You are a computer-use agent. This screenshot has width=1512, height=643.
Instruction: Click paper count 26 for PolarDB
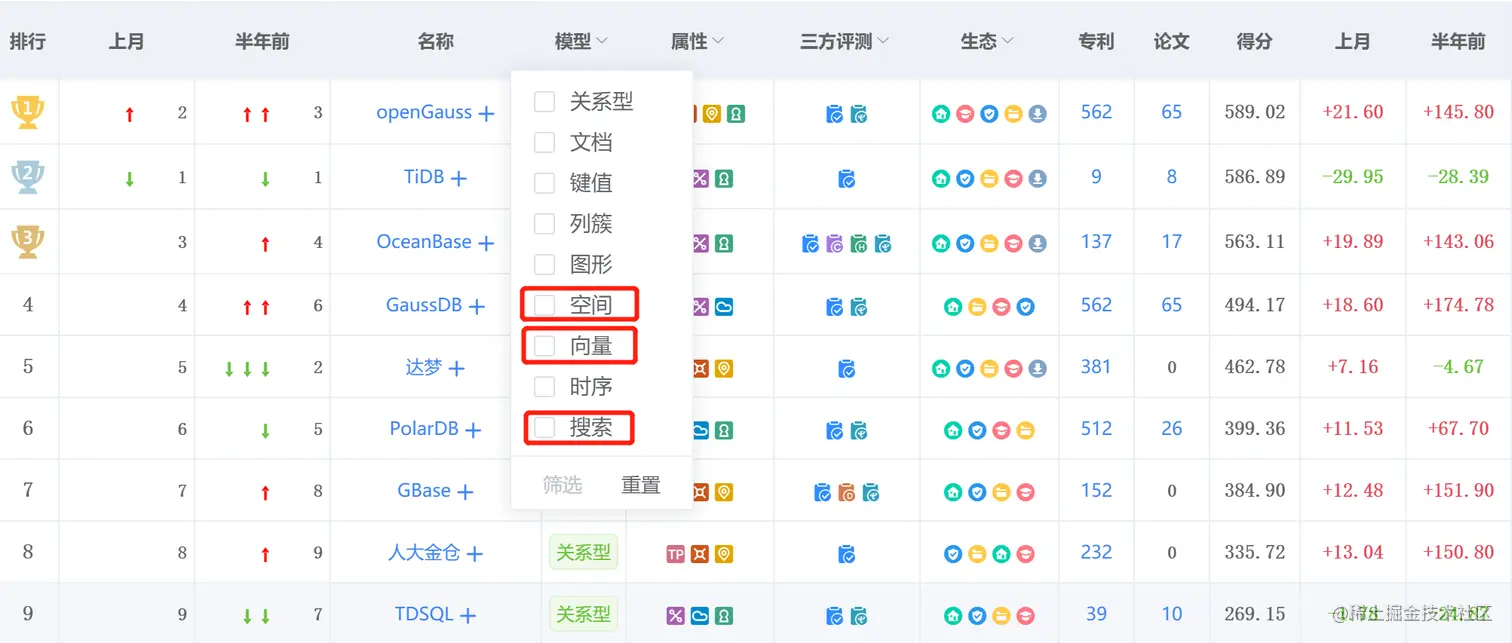pos(1172,428)
